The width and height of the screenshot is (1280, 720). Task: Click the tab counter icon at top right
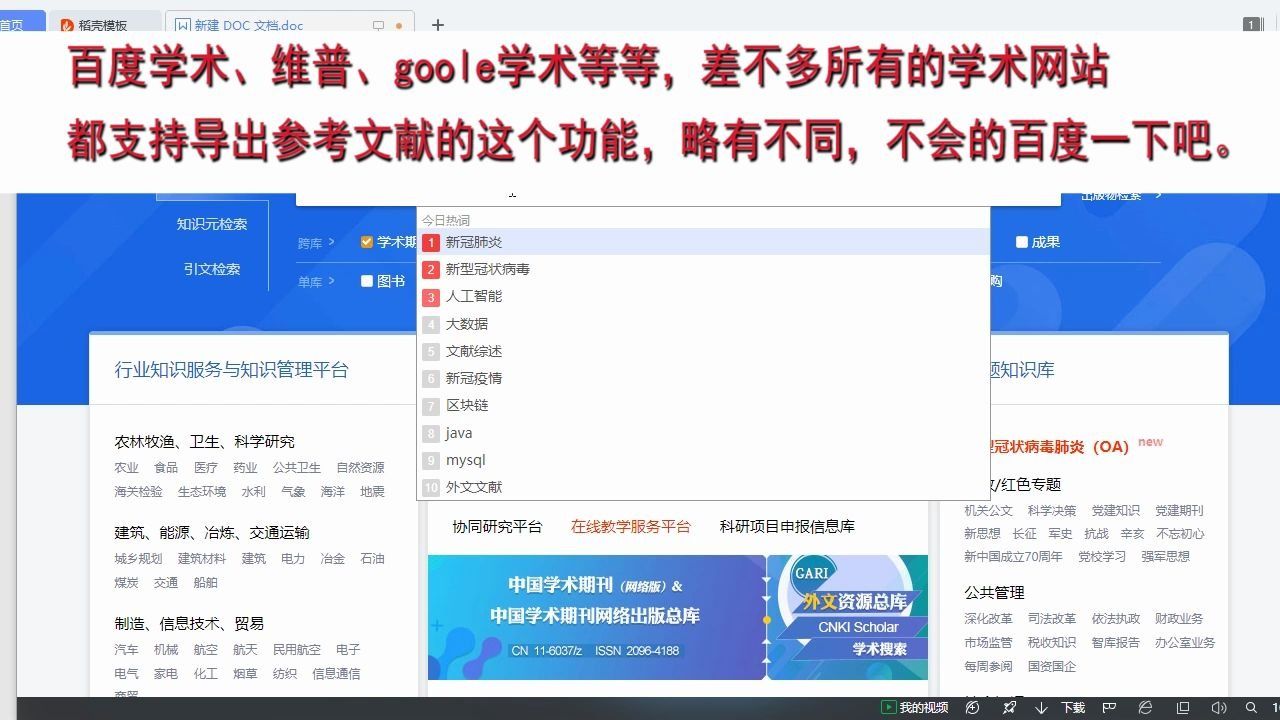1251,25
